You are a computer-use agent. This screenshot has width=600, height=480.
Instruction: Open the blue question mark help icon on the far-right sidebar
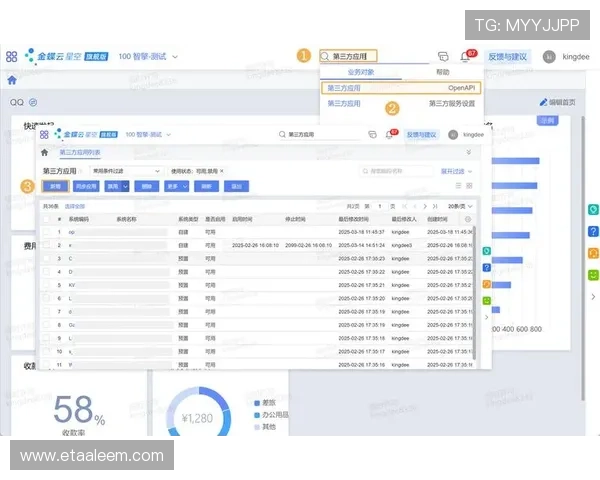[593, 231]
